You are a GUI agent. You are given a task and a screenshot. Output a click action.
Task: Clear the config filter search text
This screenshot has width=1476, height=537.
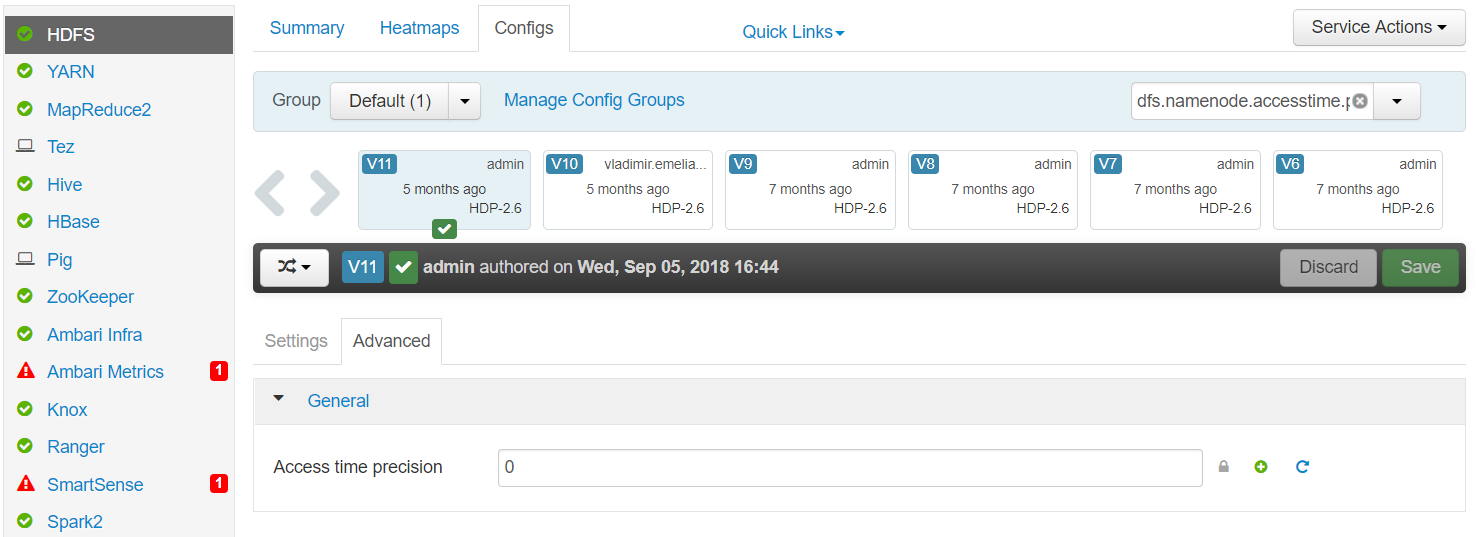(x=1360, y=101)
